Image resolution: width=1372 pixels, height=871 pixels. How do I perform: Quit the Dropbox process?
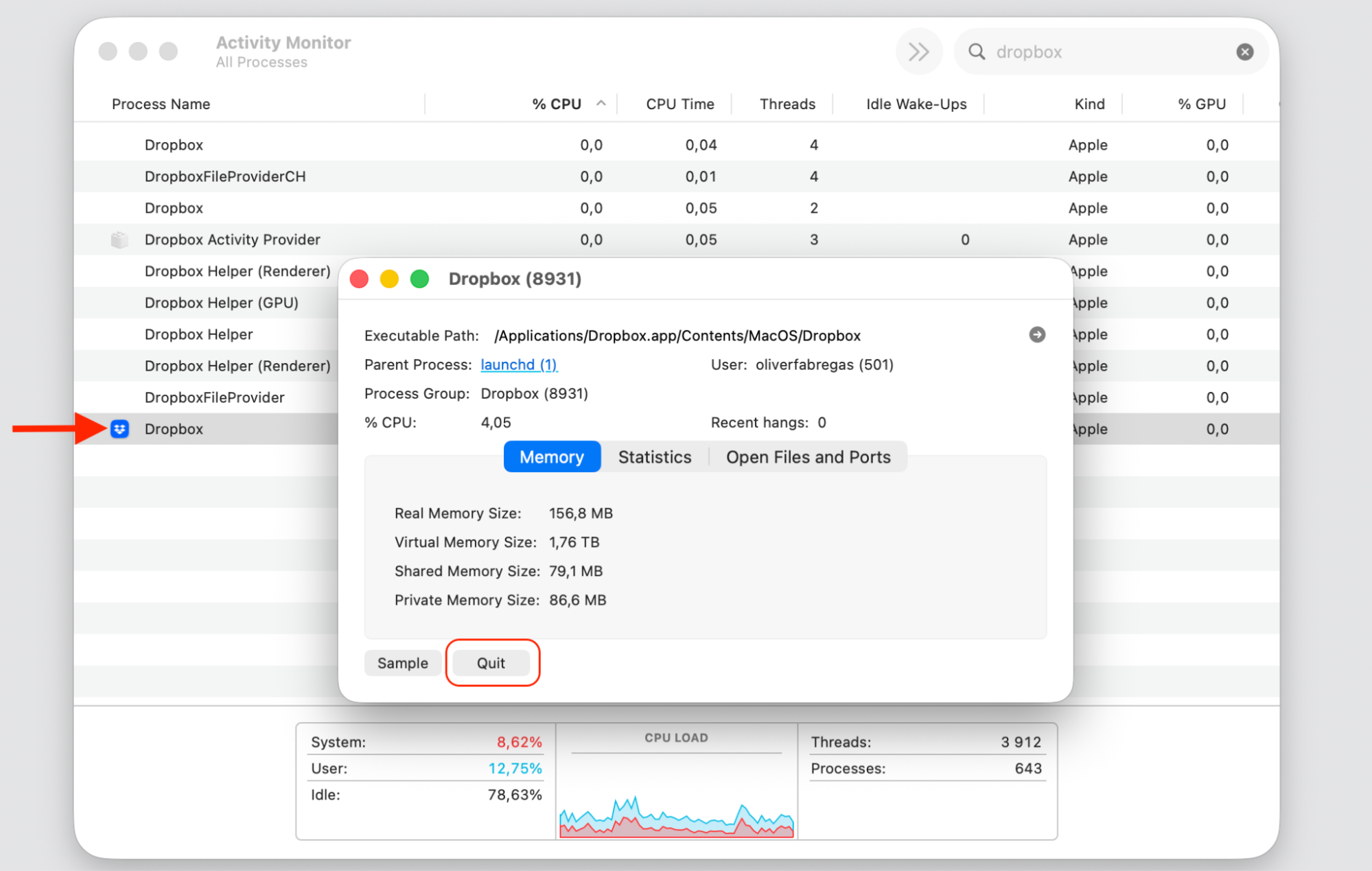[491, 662]
